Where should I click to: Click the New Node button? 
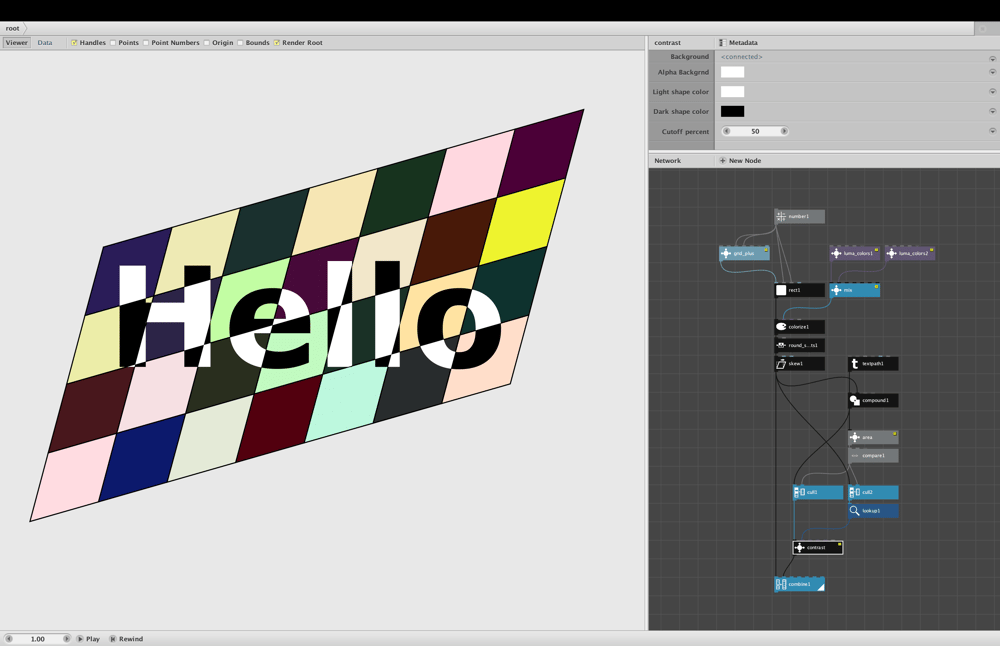(740, 161)
